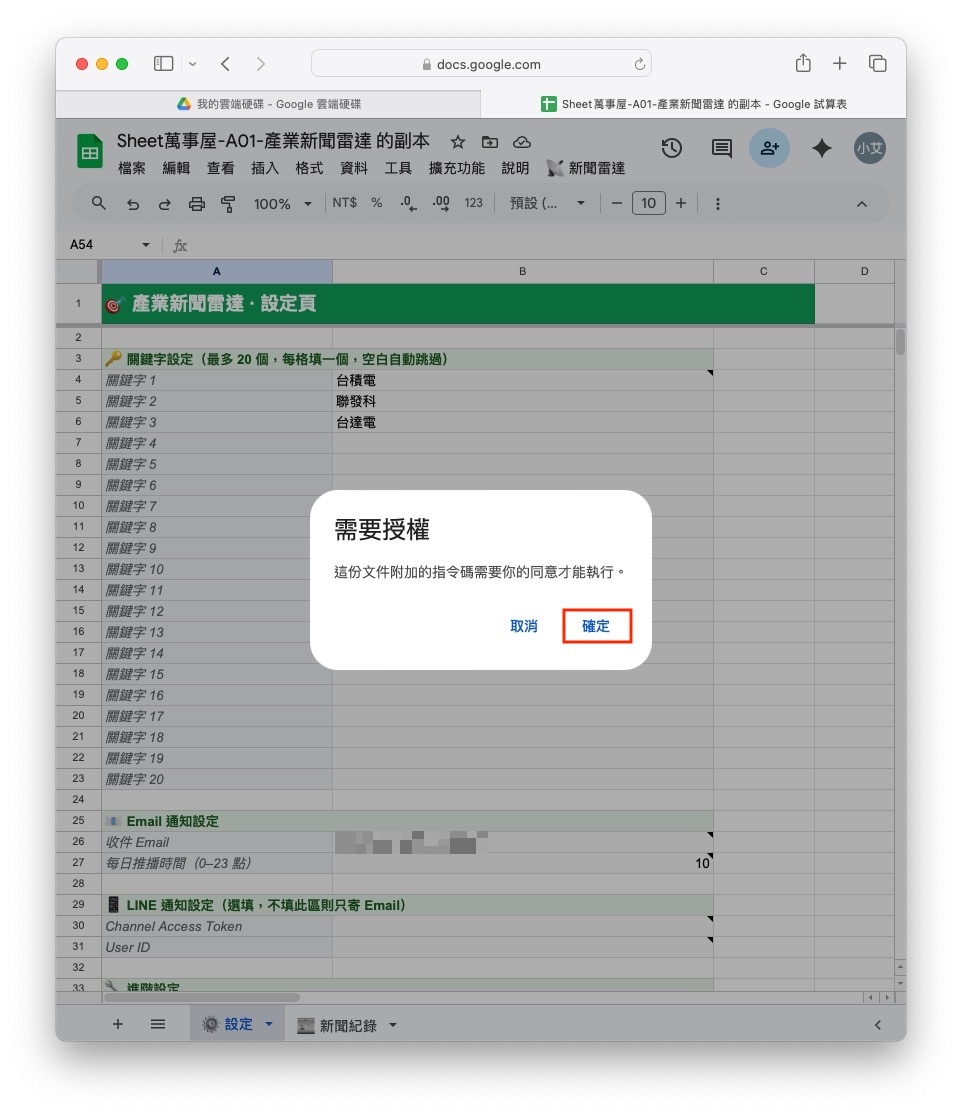The height and width of the screenshot is (1115, 962).
Task: Select cell containing 台積電
Action: pyautogui.click(x=523, y=380)
